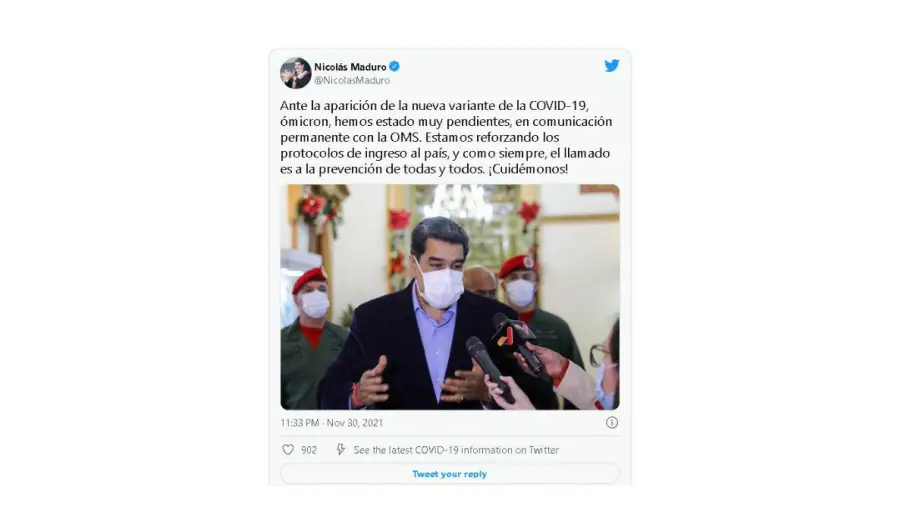See the latest COVID-19 information link
The width and height of the screenshot is (910, 512).
(456, 450)
